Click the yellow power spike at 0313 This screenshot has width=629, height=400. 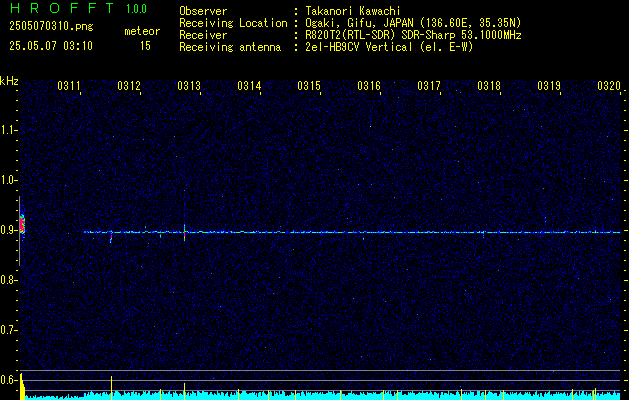click(185, 391)
